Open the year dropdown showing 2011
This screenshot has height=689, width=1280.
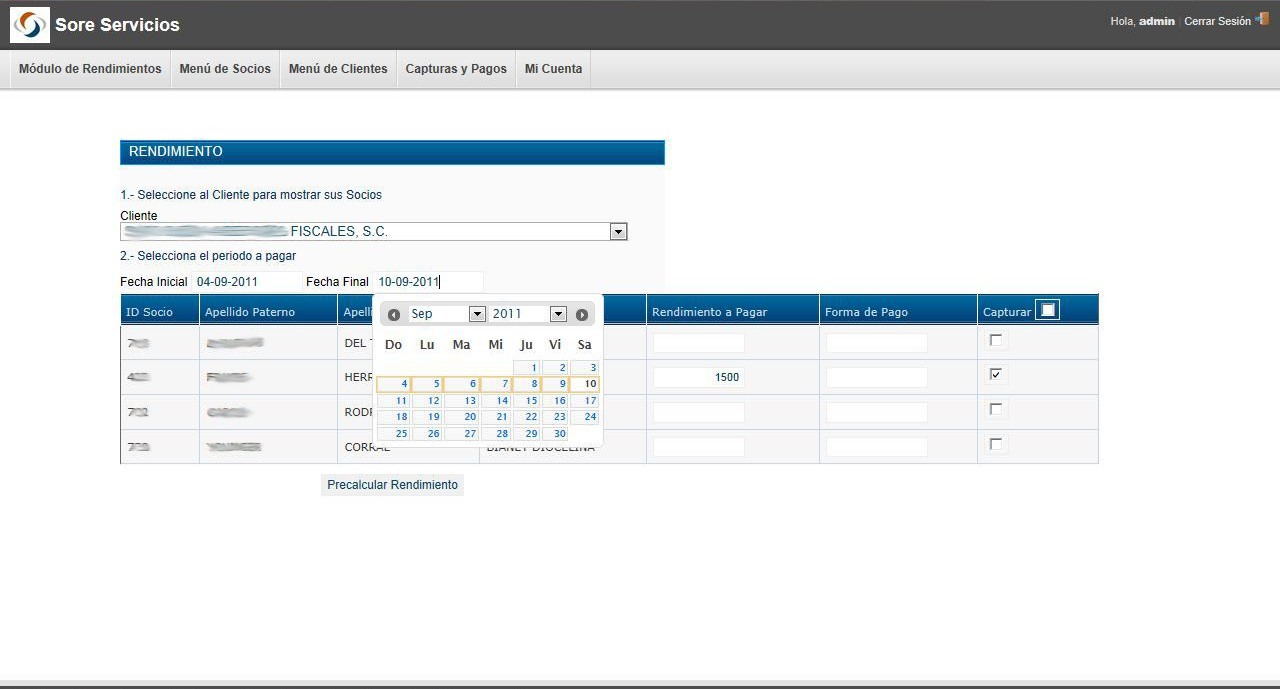(x=558, y=314)
